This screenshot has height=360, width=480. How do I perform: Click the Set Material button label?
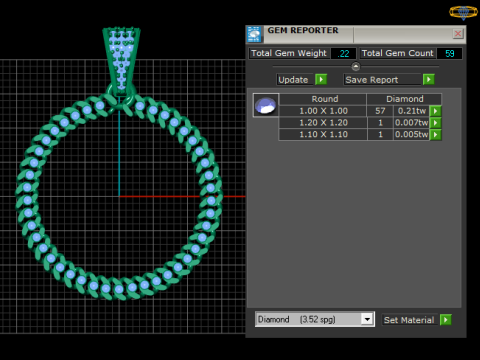pos(409,320)
